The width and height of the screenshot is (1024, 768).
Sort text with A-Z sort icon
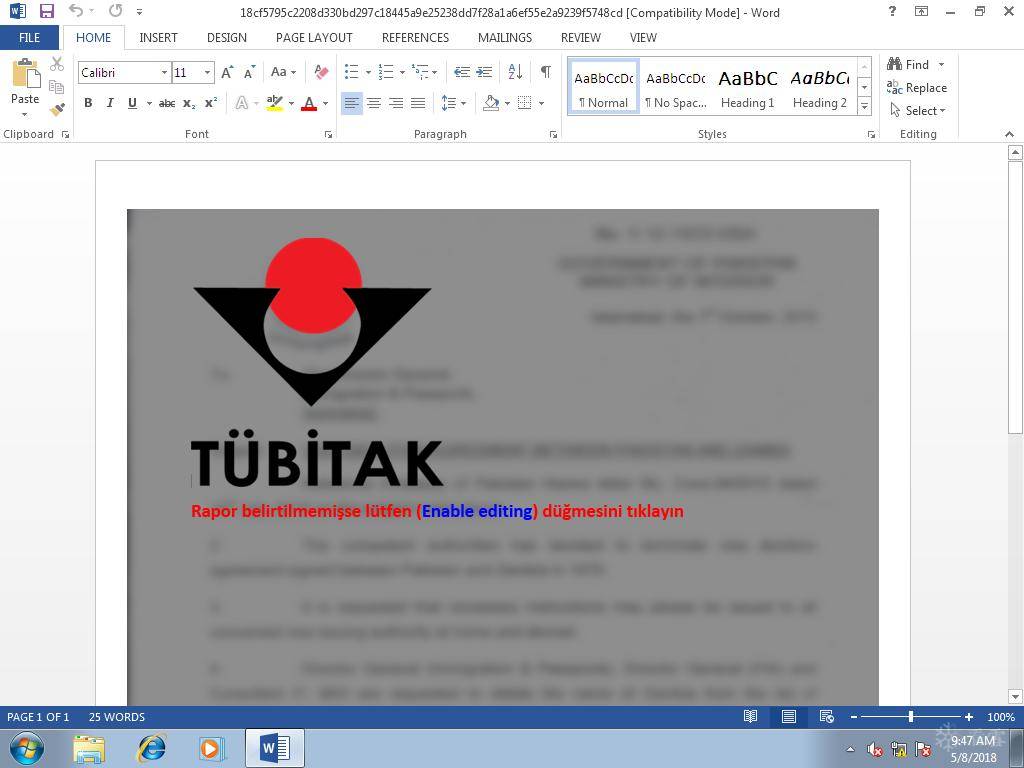coord(515,72)
